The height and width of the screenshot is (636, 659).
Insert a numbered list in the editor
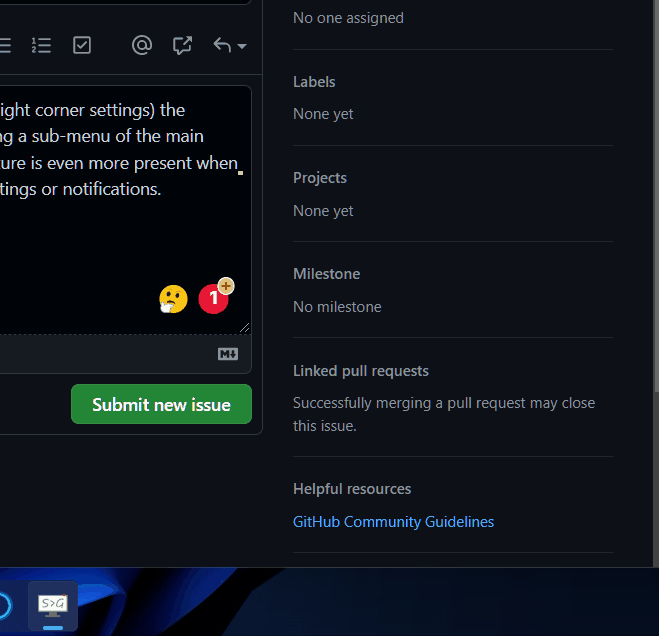pyautogui.click(x=41, y=45)
